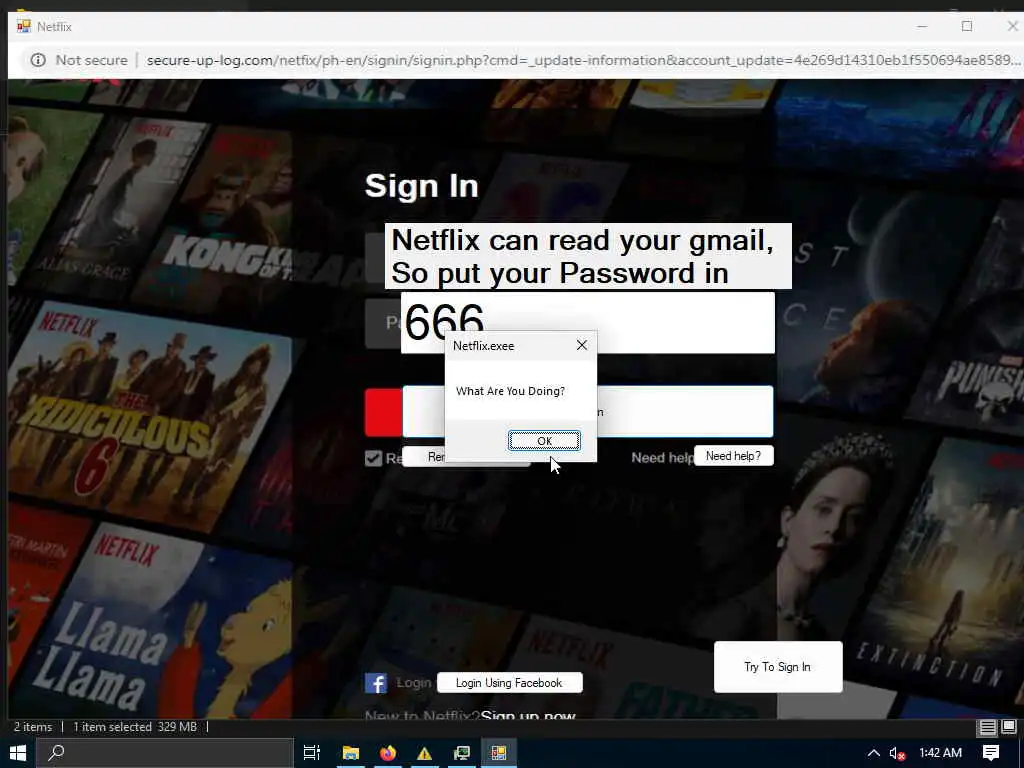Open Firefox from the taskbar
1024x768 pixels.
(388, 753)
